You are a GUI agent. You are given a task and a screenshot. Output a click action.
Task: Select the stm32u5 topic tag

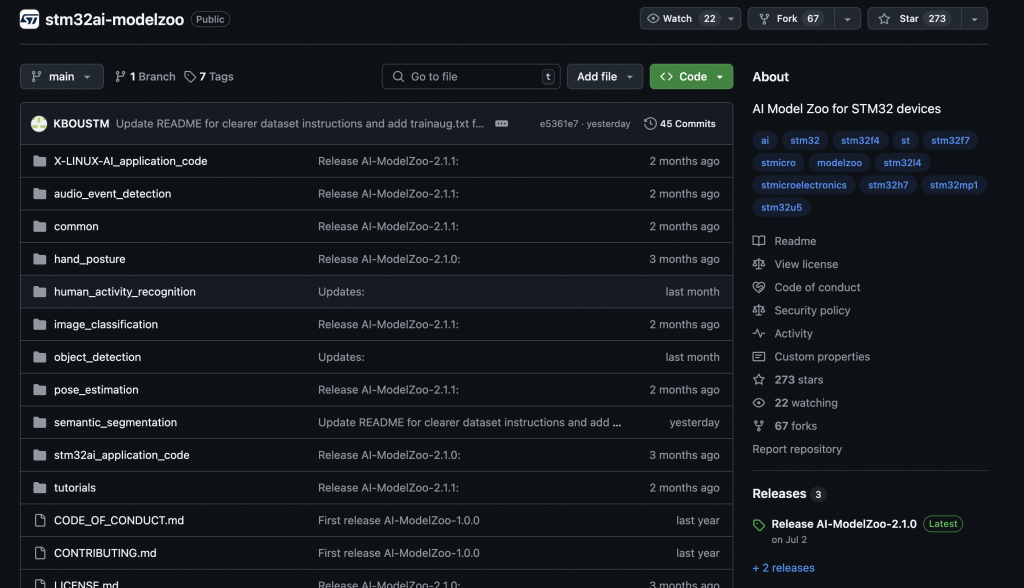781,207
